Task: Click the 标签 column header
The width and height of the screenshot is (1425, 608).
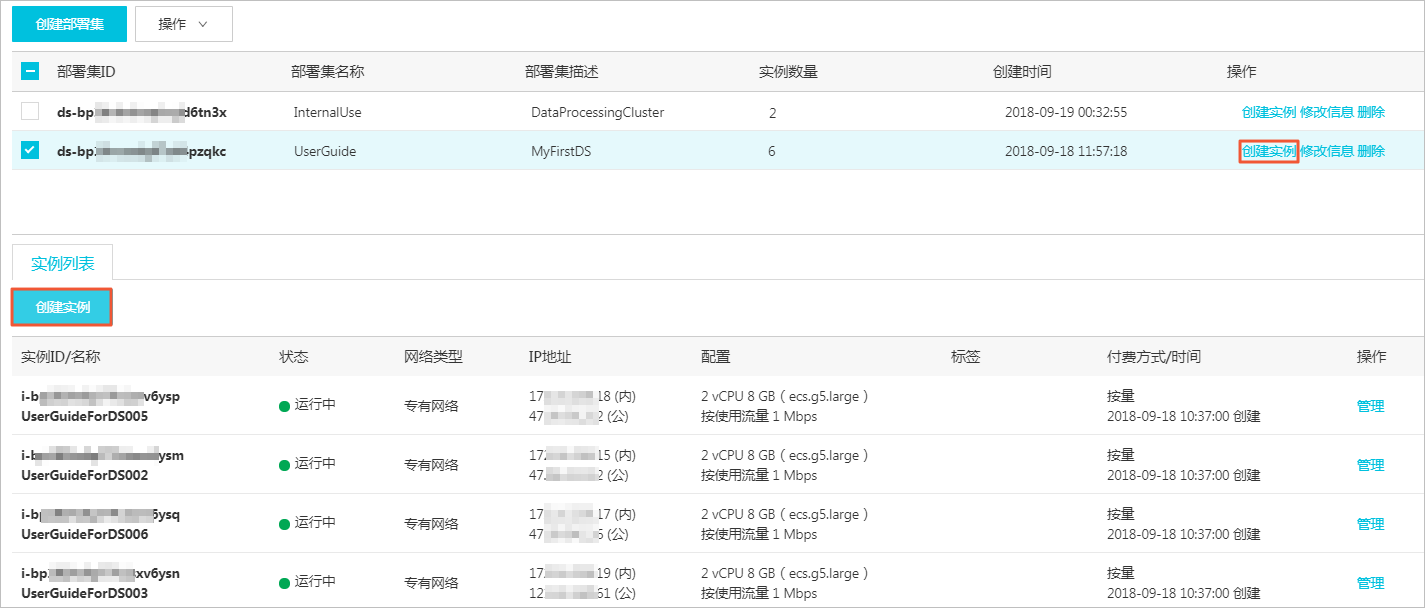Action: [966, 357]
